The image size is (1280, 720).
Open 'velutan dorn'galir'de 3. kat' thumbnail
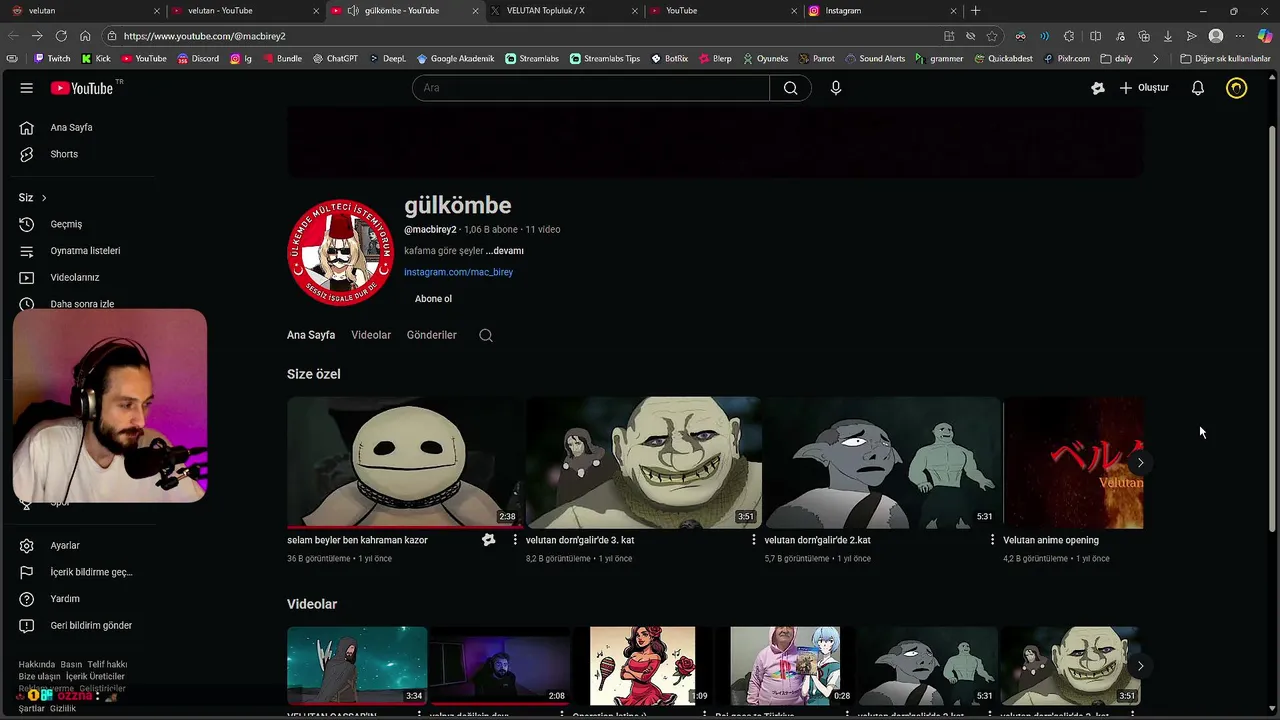643,462
